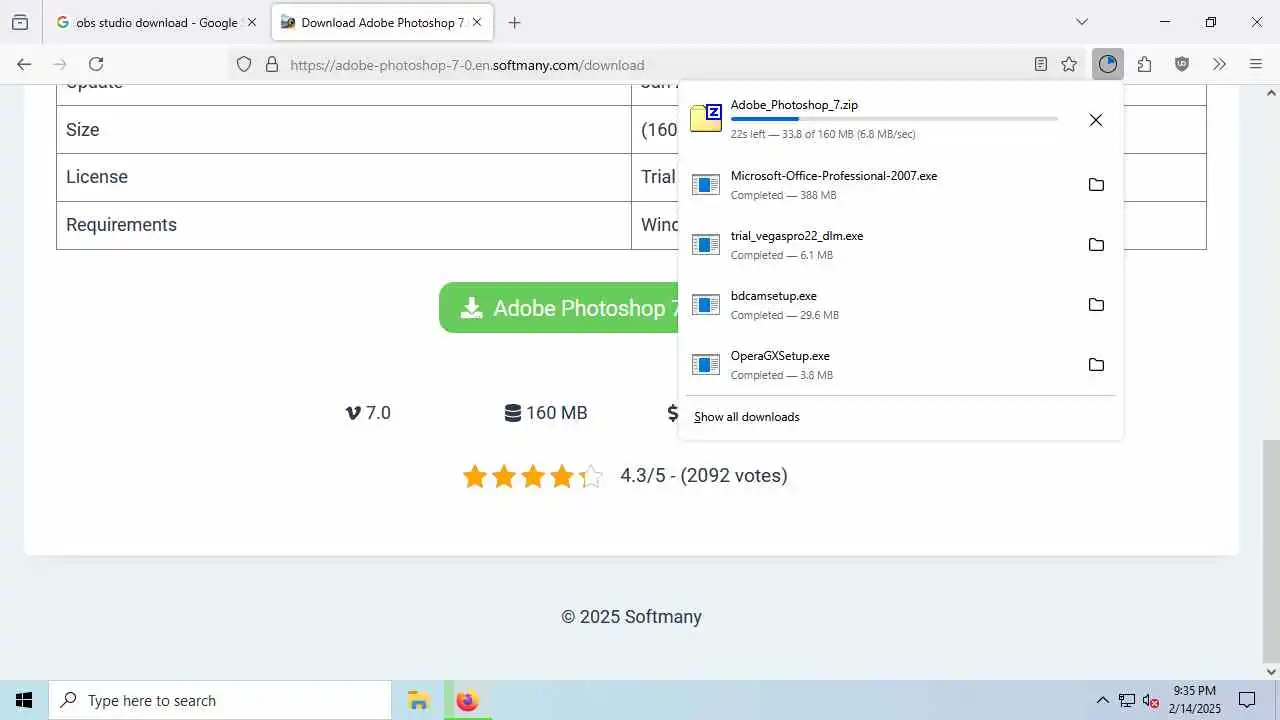The width and height of the screenshot is (1280, 720).
Task: Click the Adobe_Photoshop_7.zip download progress bar
Action: coord(894,119)
